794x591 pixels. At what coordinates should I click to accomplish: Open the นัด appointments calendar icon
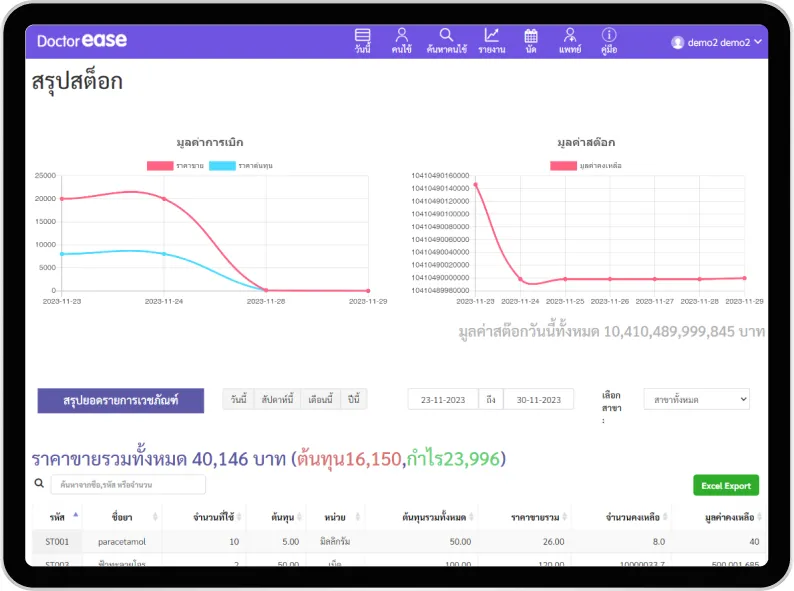tap(531, 40)
